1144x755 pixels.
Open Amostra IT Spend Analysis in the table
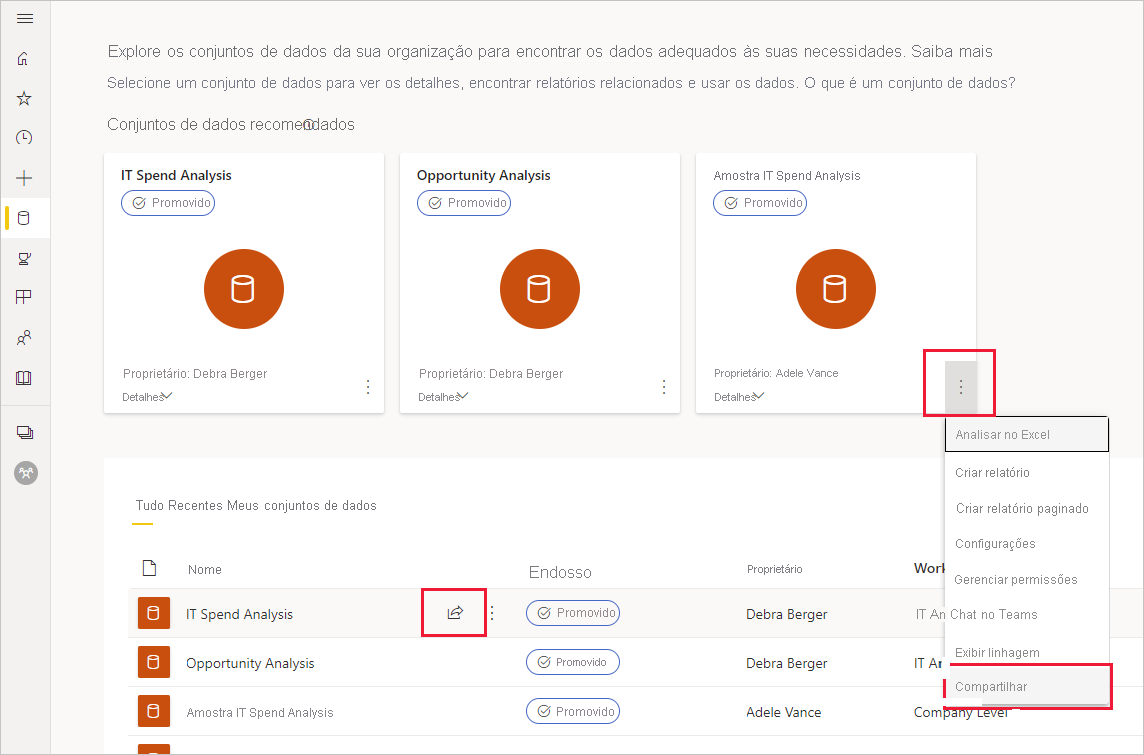(260, 713)
